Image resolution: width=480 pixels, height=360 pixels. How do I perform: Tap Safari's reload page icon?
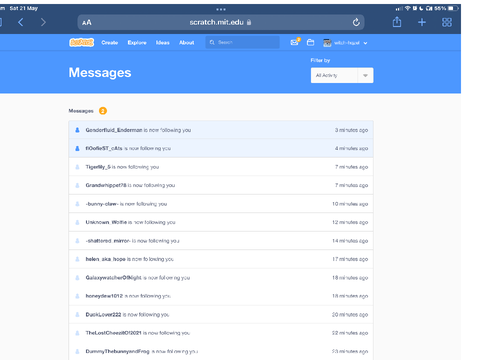tap(356, 22)
